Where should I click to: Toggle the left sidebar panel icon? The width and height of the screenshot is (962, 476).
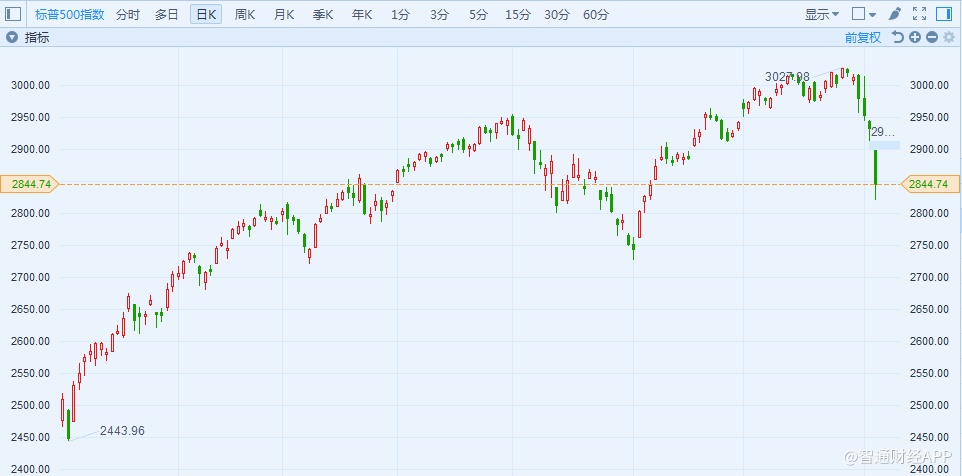pyautogui.click(x=12, y=14)
